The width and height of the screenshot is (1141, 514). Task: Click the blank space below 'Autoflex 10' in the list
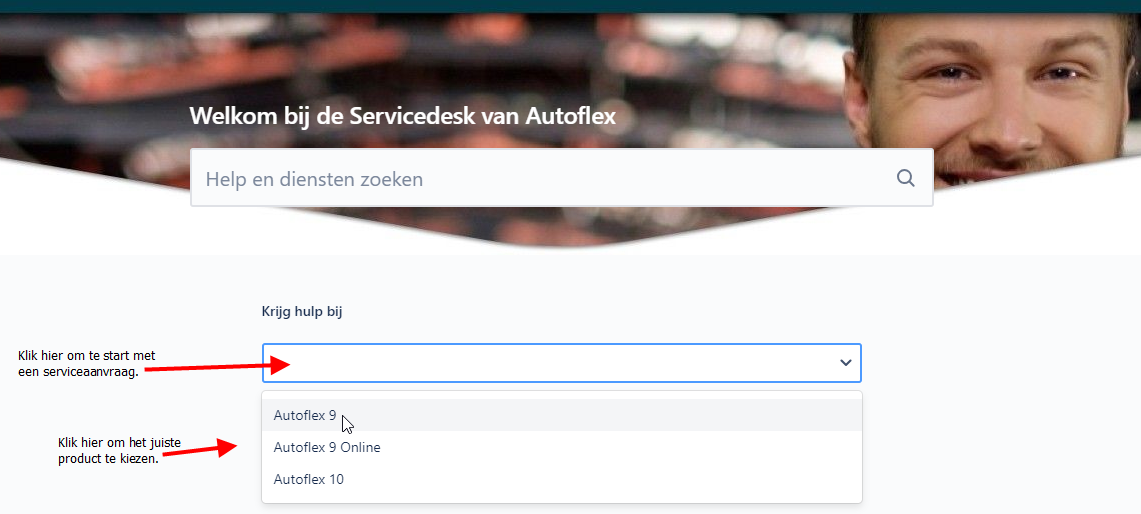560,498
